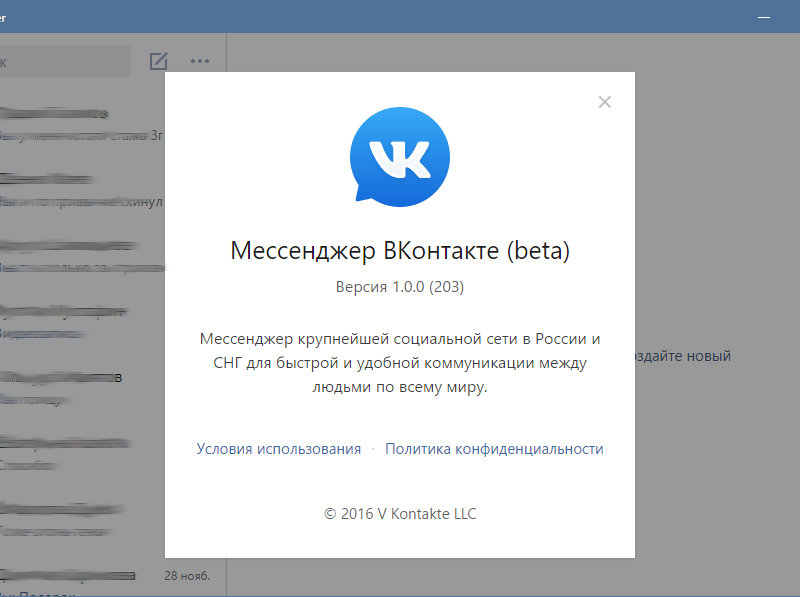The image size is (800, 597).
Task: Close the about dialog with the X
Action: click(x=605, y=102)
